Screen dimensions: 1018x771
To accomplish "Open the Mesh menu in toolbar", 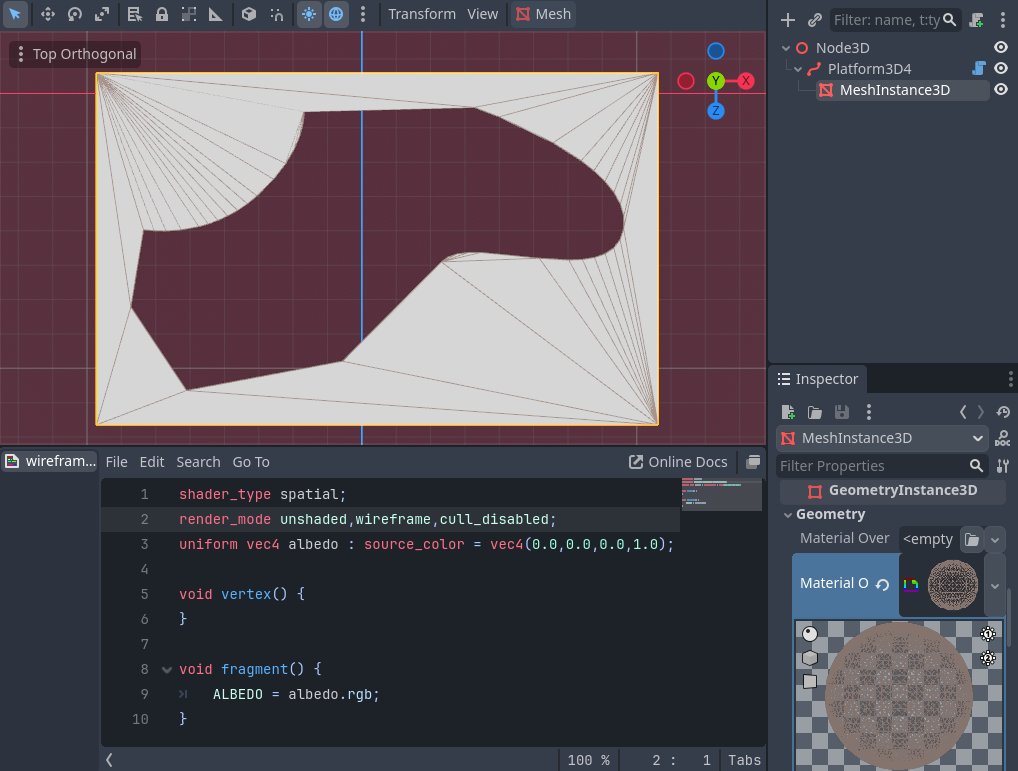I will click(544, 14).
